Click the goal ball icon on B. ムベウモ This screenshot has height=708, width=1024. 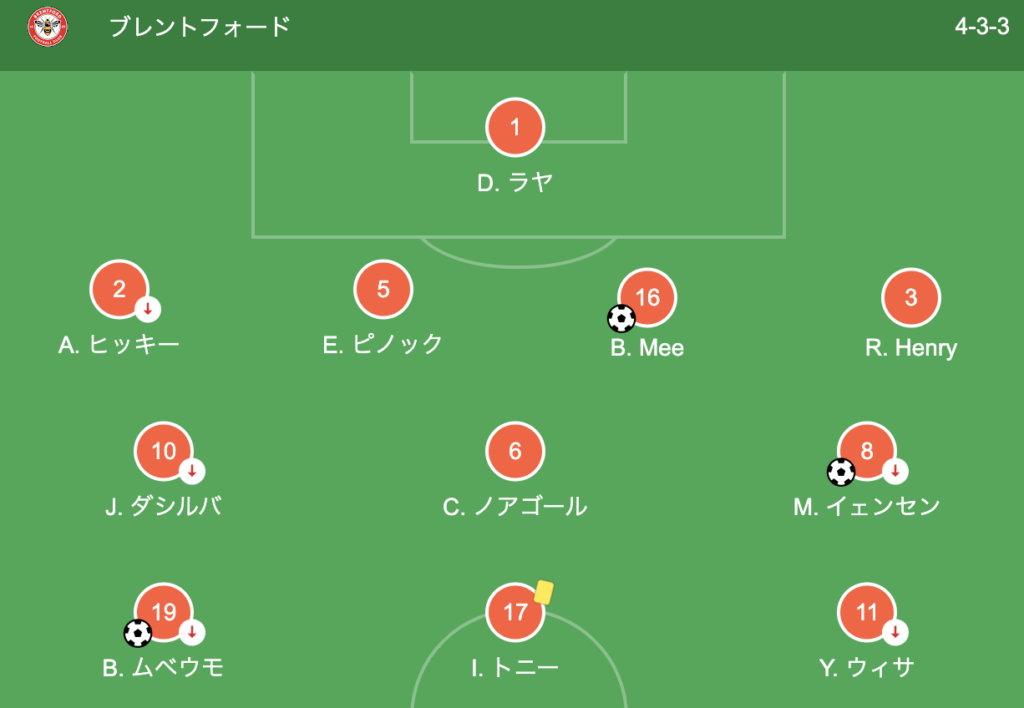pos(138,633)
